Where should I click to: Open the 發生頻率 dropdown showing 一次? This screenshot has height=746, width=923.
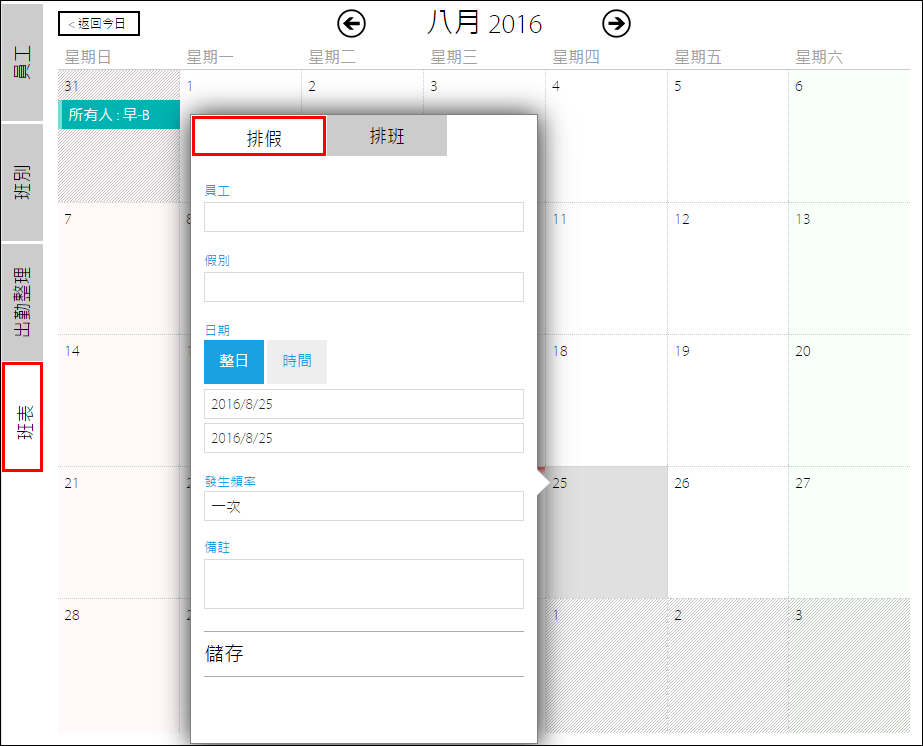(x=363, y=506)
